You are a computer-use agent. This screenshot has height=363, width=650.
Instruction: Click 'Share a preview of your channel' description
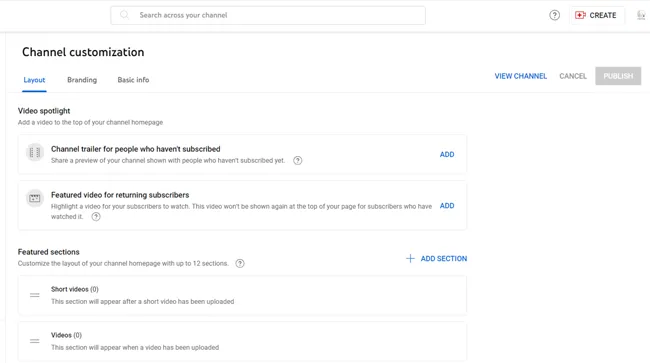pyautogui.click(x=168, y=161)
